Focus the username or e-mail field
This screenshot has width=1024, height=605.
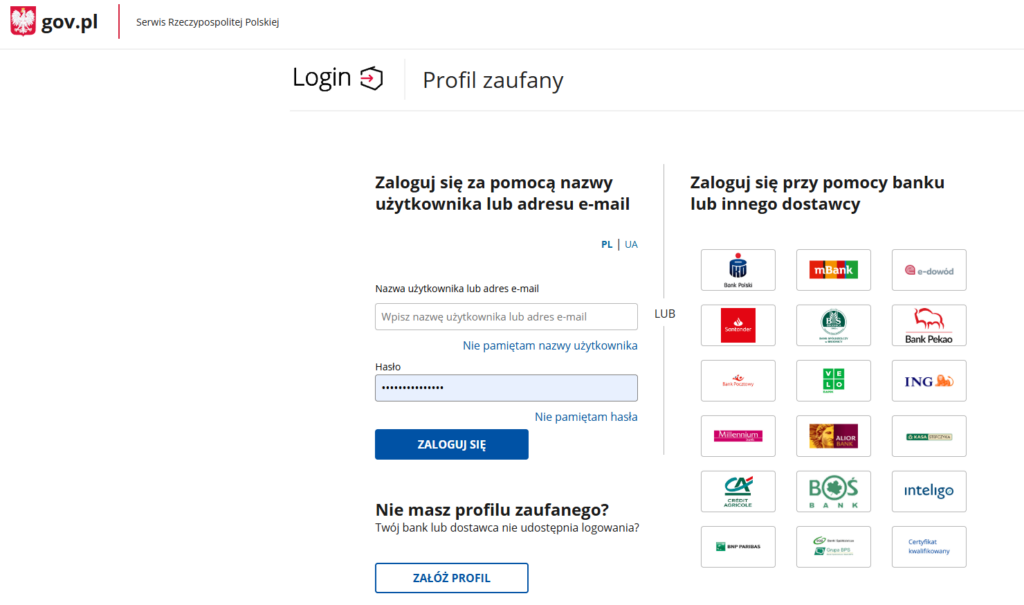(506, 317)
